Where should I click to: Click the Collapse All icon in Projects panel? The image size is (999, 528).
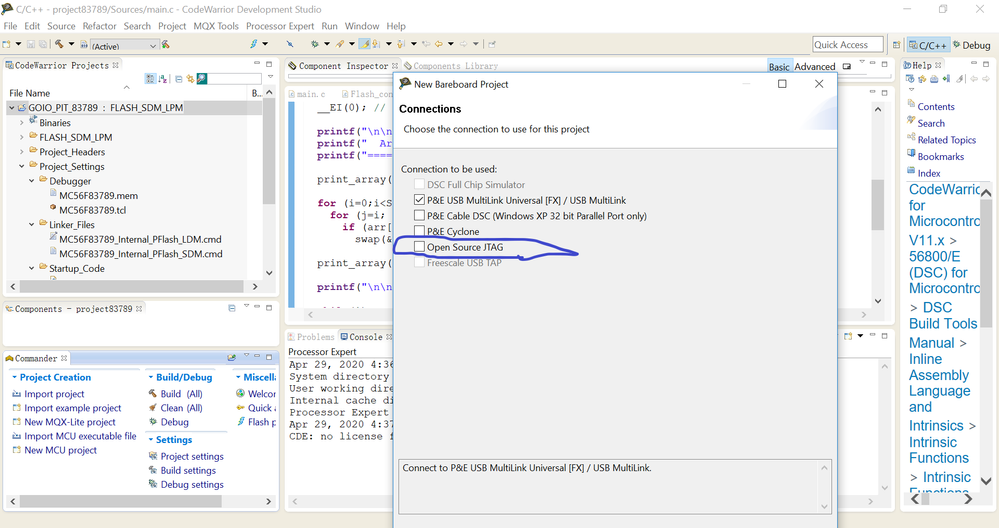(x=179, y=79)
